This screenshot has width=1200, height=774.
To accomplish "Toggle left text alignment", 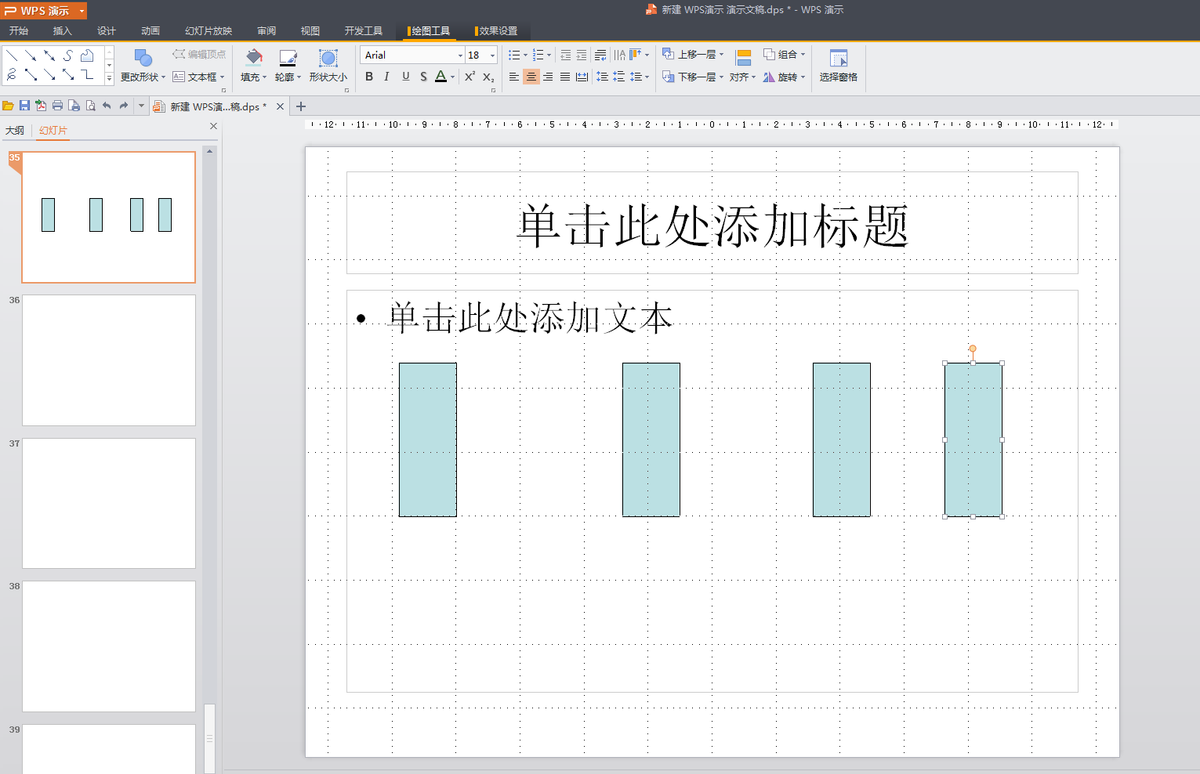I will click(x=514, y=76).
